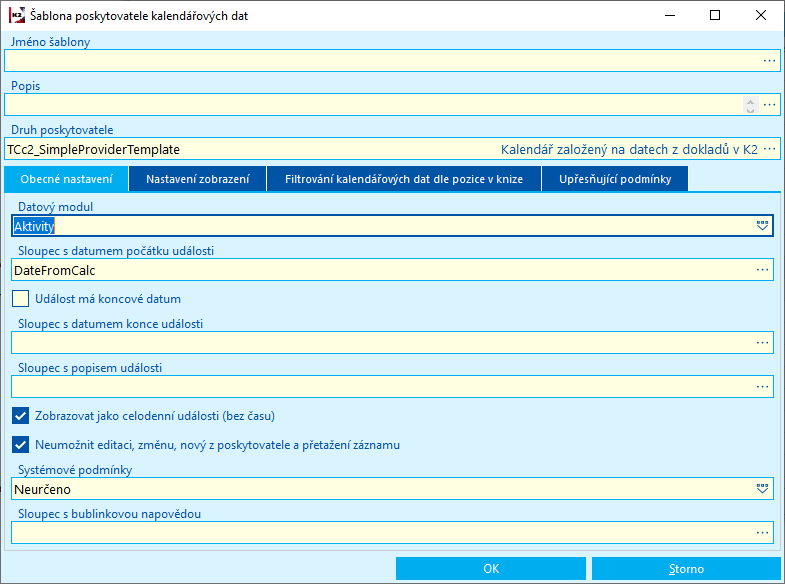Click the Aktivity value in Datový modul
785x584 pixels.
pyautogui.click(x=34, y=226)
